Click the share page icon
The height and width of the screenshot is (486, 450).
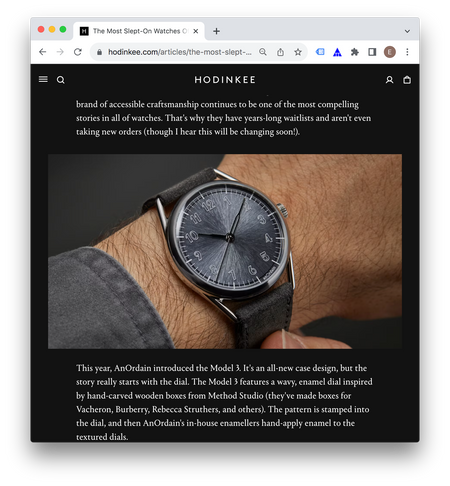pos(280,52)
